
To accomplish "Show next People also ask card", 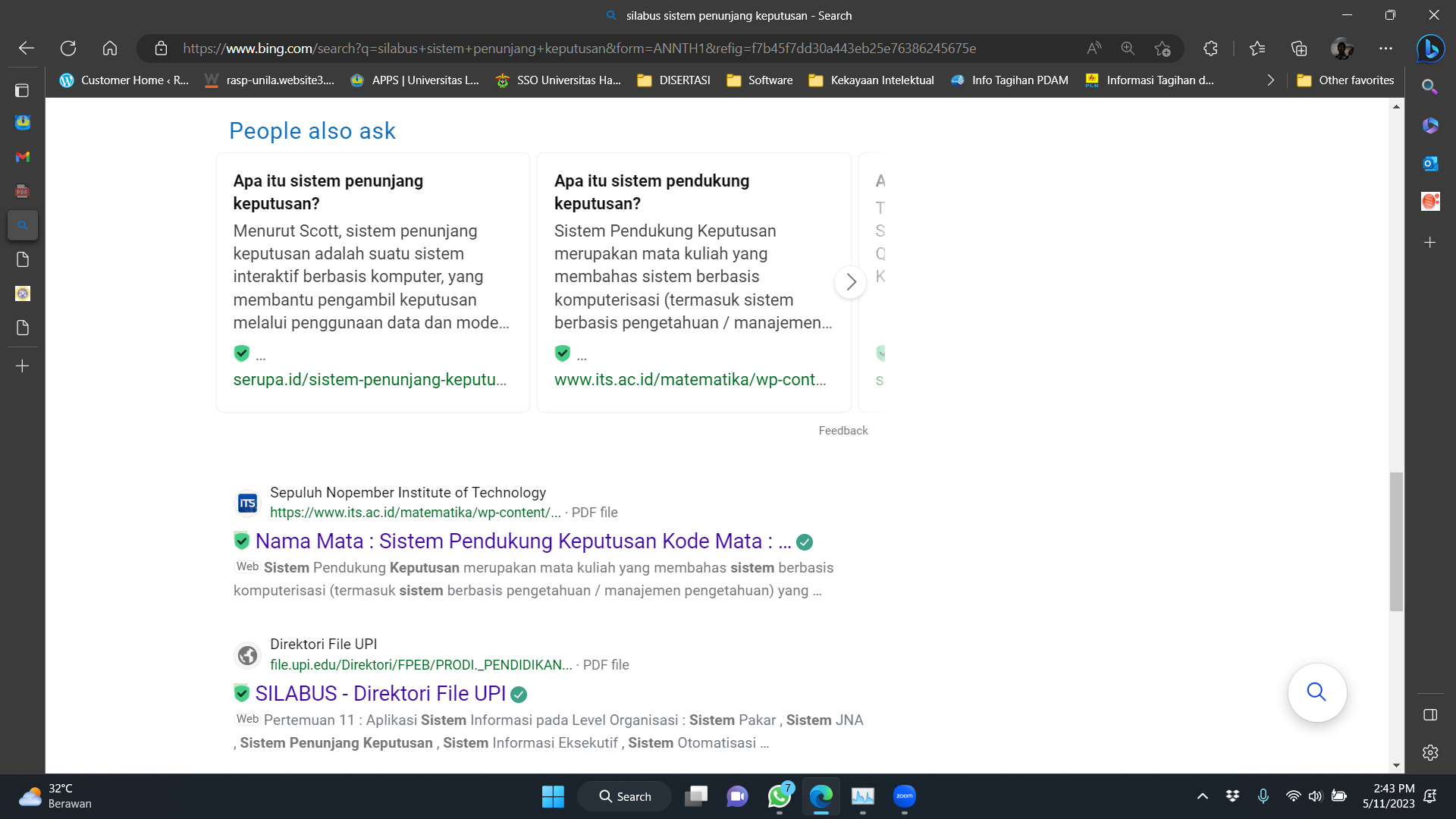I will coord(851,282).
